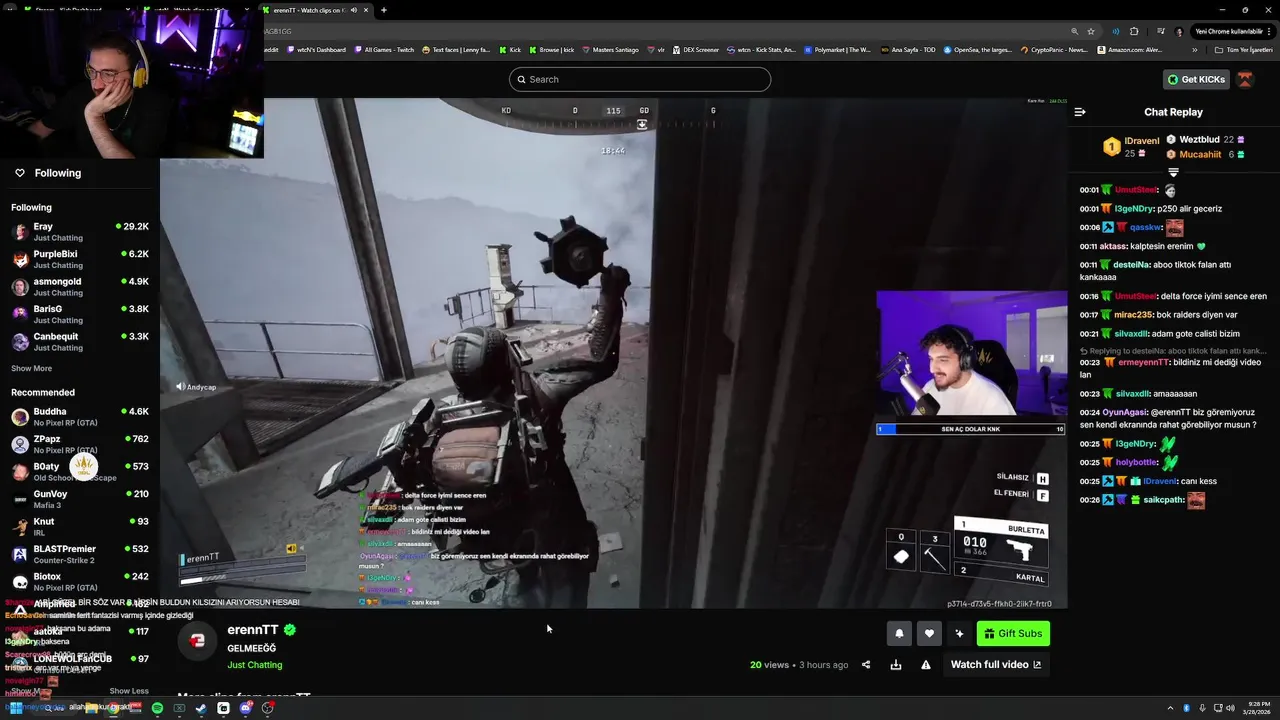Click the clip video player
The image size is (1280, 720).
613,353
